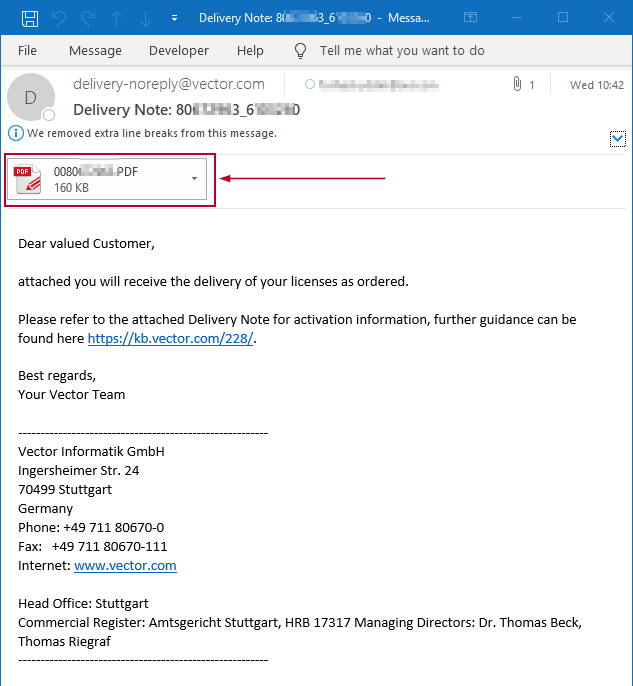
Task: Open the kb.vector.com/228 link
Action: pos(171,339)
